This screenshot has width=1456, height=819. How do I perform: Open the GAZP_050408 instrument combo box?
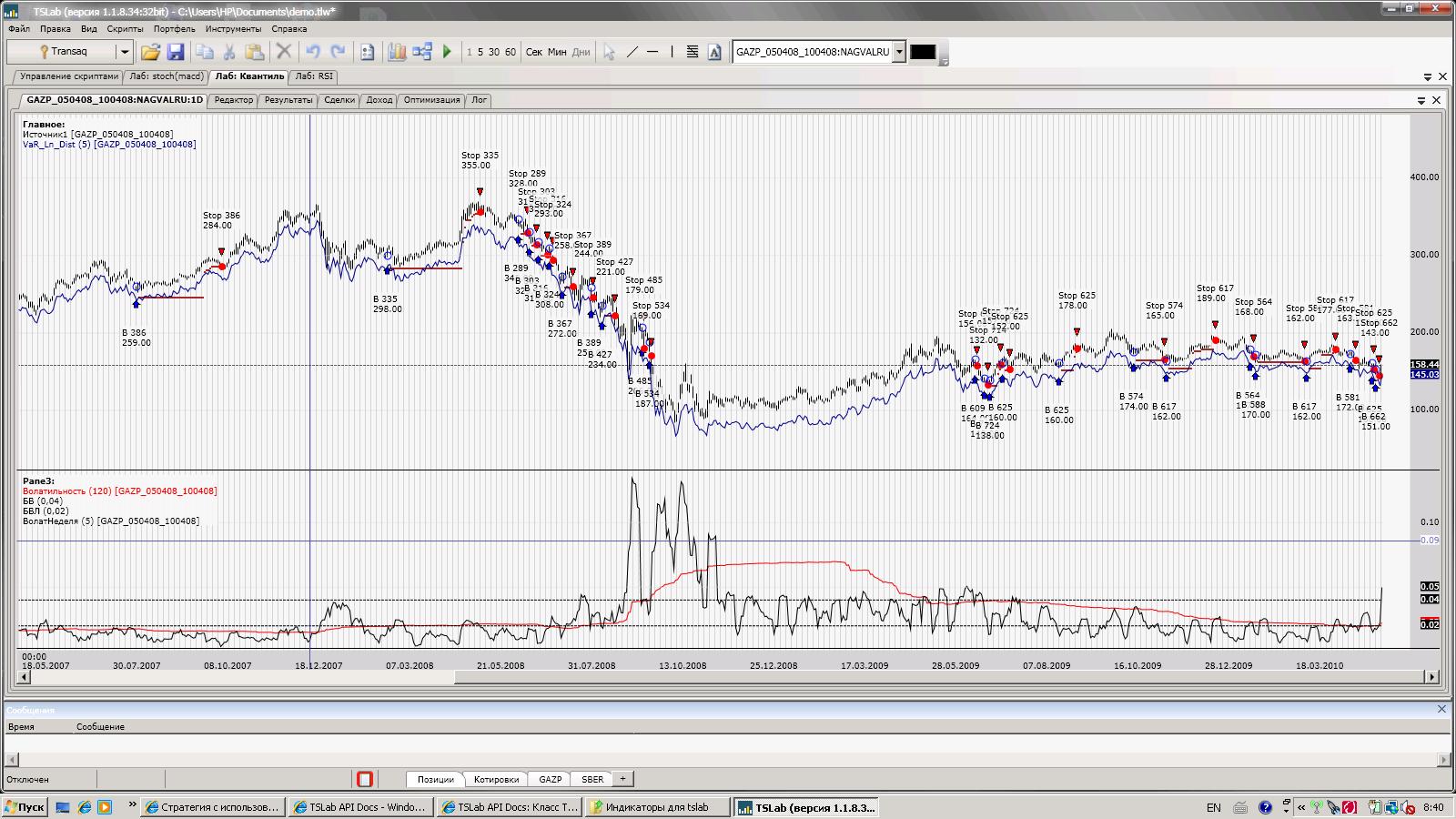tap(899, 52)
